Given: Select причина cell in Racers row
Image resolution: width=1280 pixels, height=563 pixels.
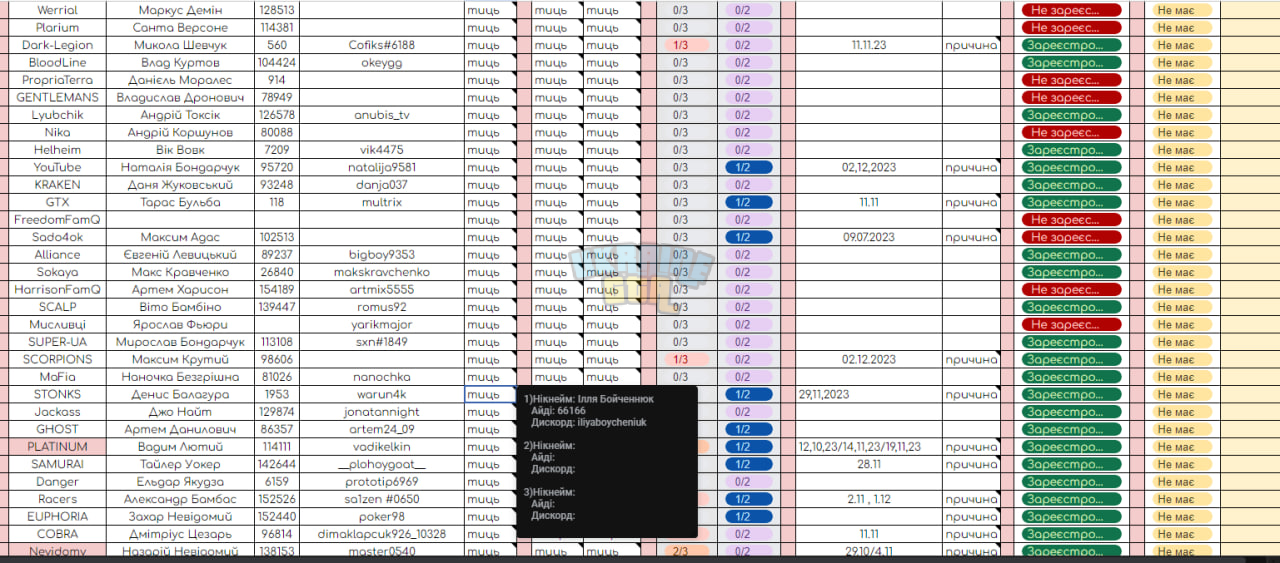Looking at the screenshot, I should (971, 499).
